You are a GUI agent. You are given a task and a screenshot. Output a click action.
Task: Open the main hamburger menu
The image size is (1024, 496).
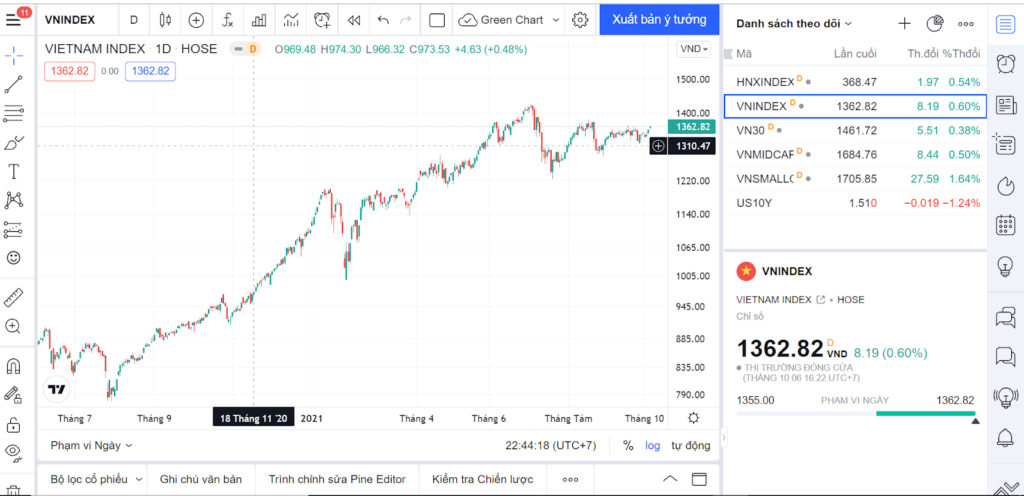click(14, 20)
